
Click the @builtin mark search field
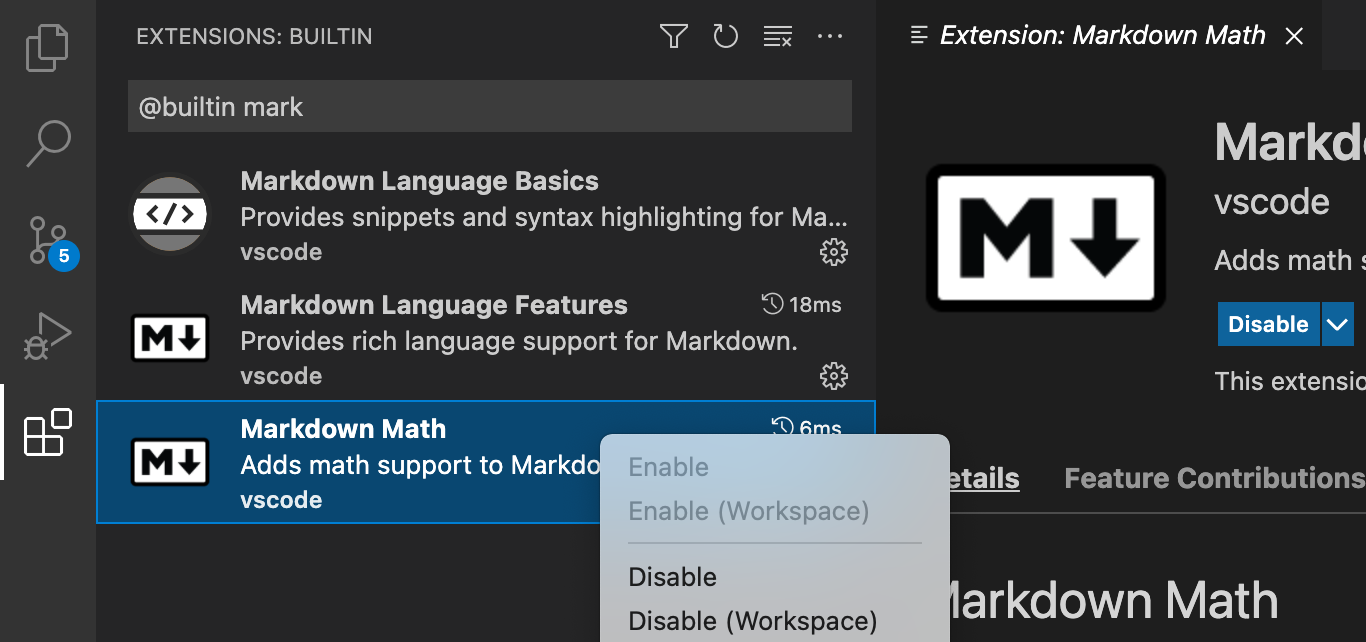pyautogui.click(x=489, y=107)
